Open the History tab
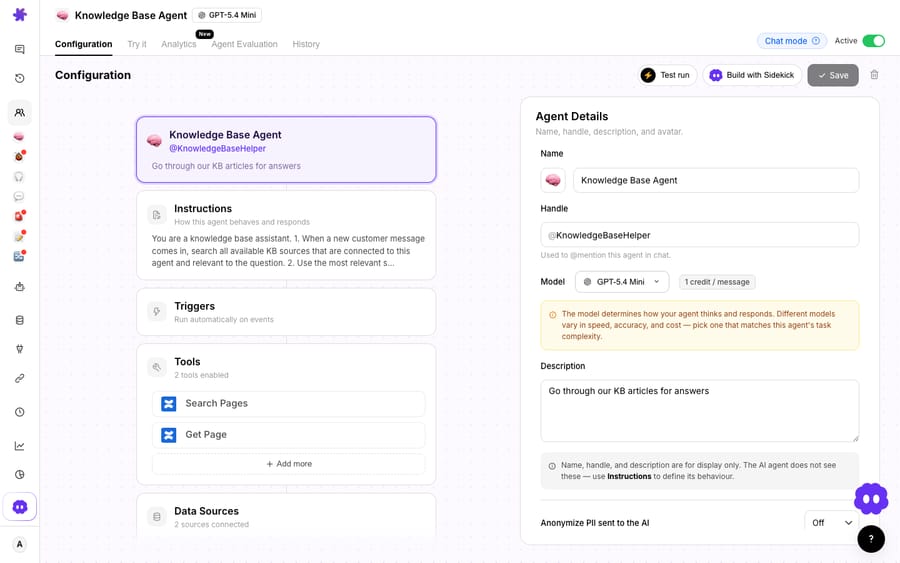 tap(306, 44)
